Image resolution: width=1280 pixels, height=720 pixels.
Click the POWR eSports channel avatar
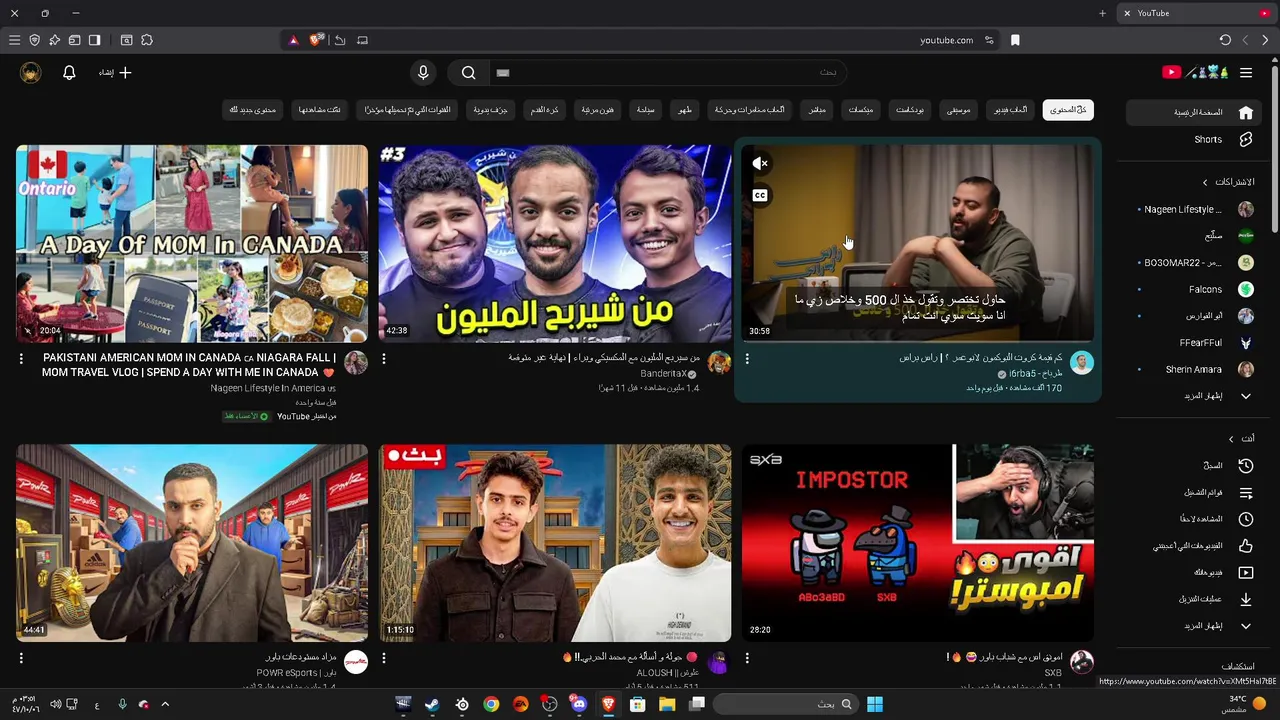click(x=356, y=662)
